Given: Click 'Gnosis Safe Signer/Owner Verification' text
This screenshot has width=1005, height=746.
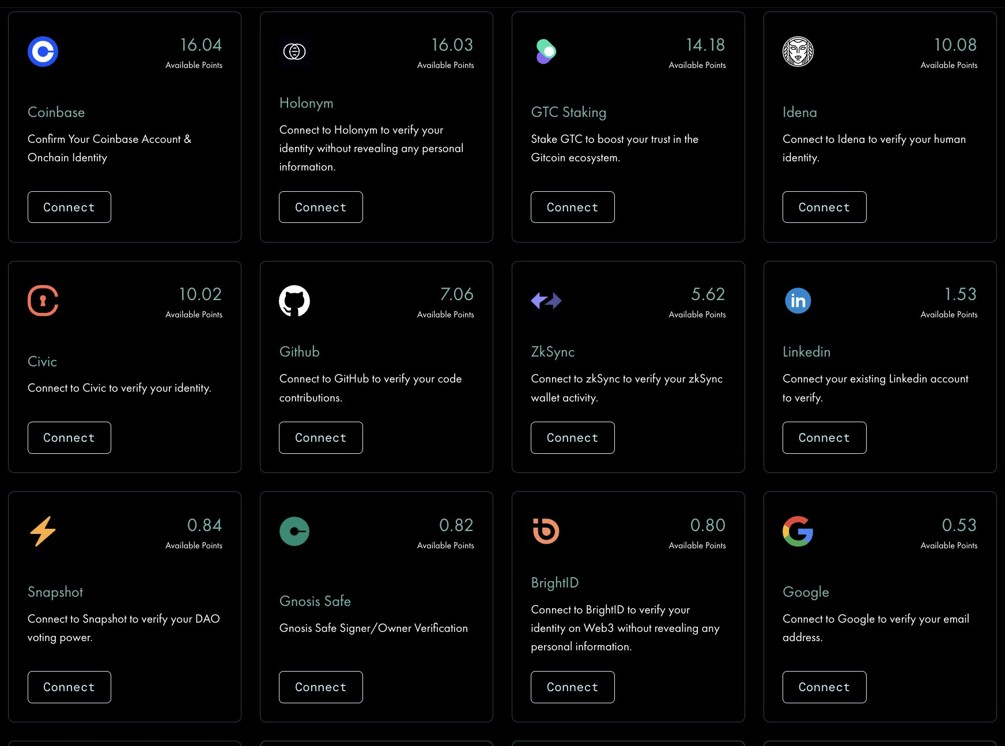Looking at the screenshot, I should click(x=374, y=628).
